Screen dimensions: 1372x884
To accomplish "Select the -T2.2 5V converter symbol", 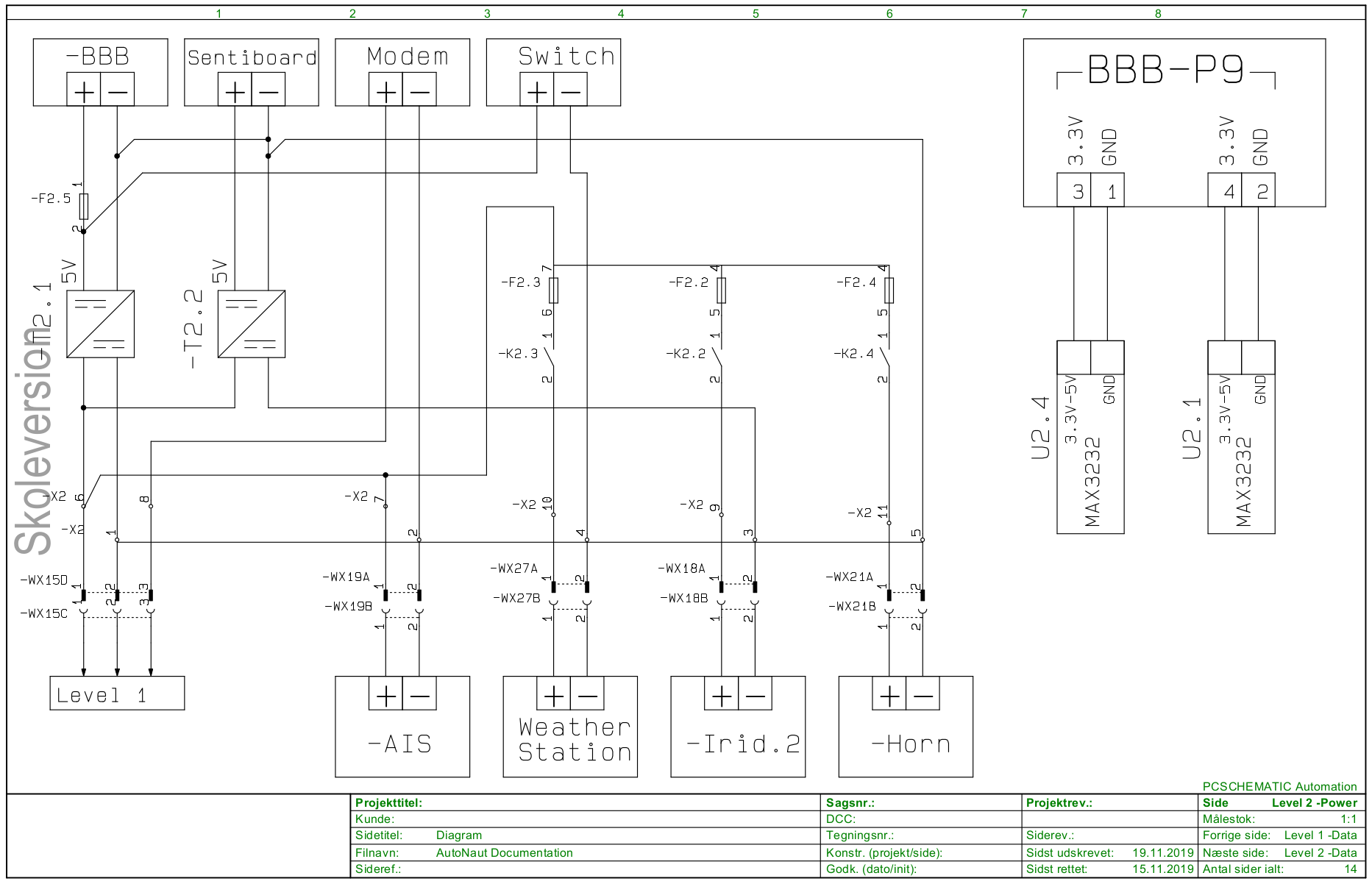I will [x=252, y=324].
